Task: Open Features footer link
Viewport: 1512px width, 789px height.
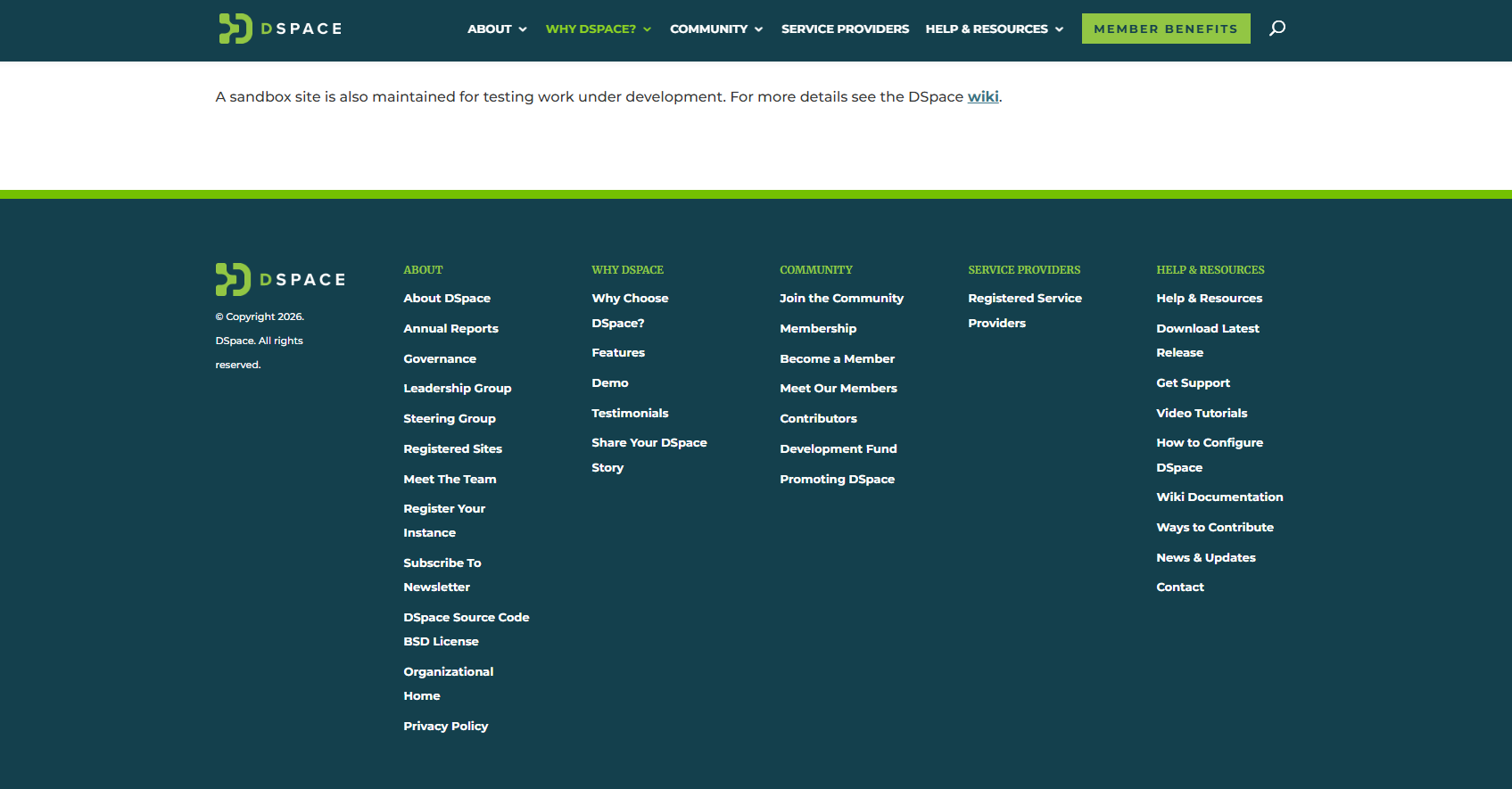Action: coord(618,352)
